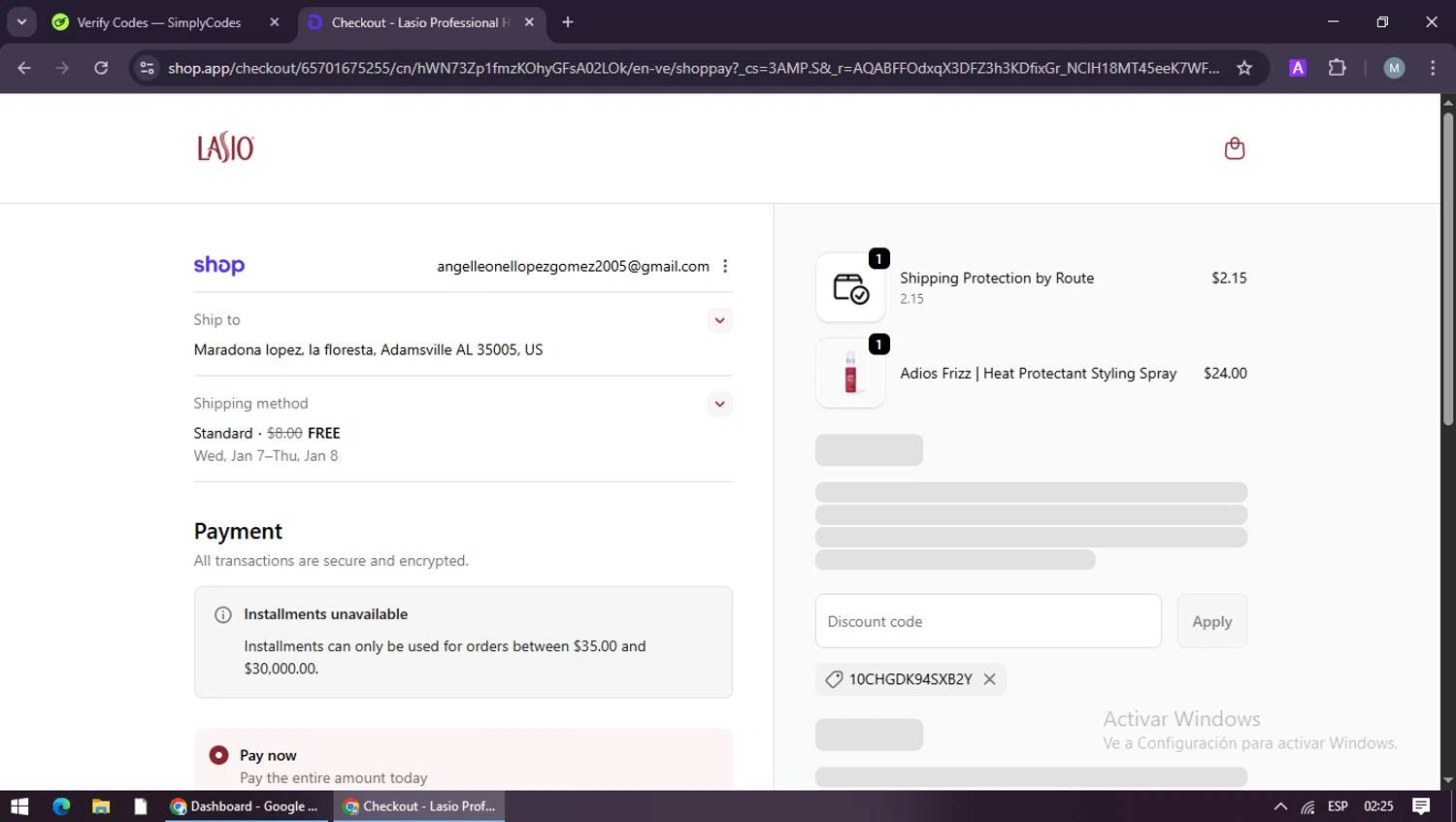Open the 02:25 clock in the taskbar
1456x822 pixels.
(x=1378, y=806)
